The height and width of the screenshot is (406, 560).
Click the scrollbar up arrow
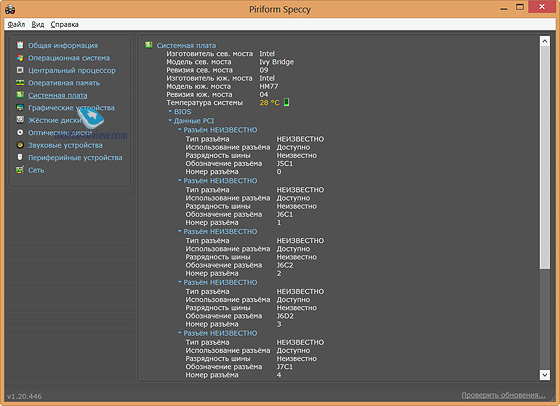(x=545, y=41)
